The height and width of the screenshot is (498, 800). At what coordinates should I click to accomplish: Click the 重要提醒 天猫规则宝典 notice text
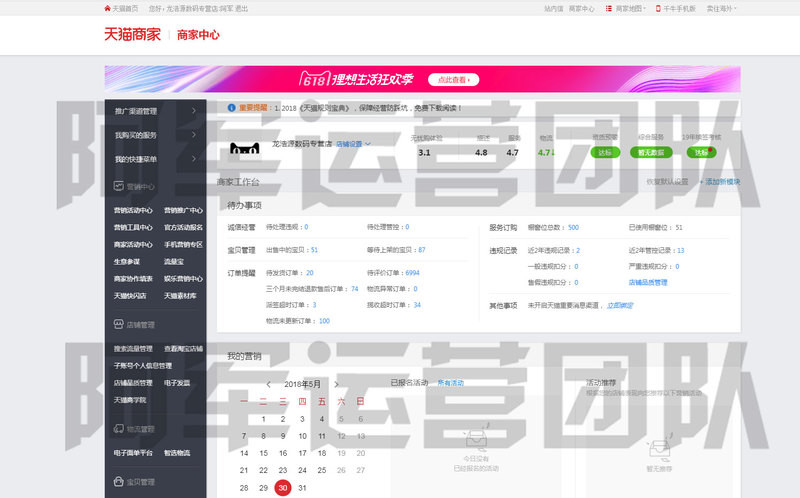(351, 108)
